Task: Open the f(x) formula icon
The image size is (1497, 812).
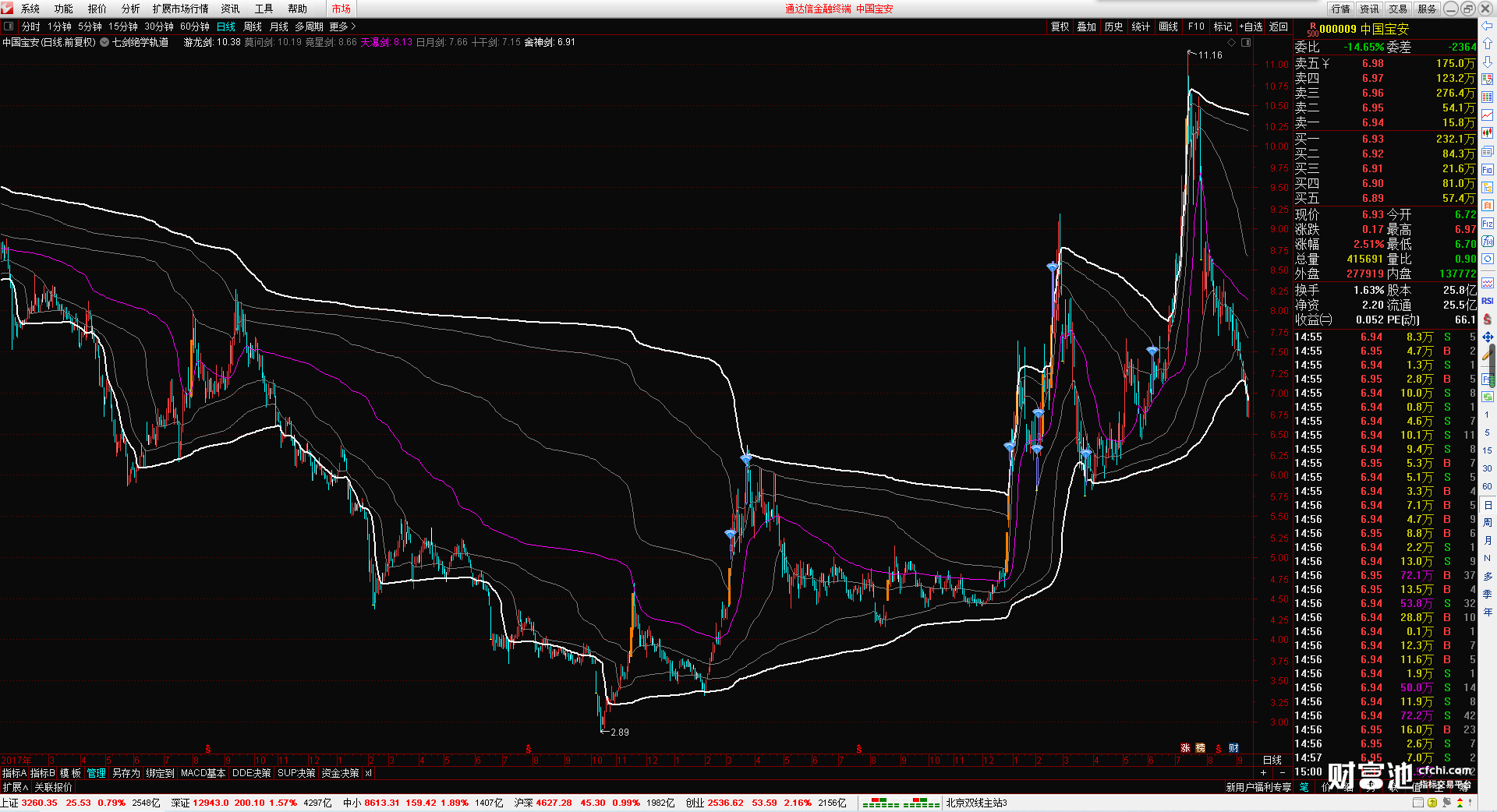Action: pos(1488,241)
